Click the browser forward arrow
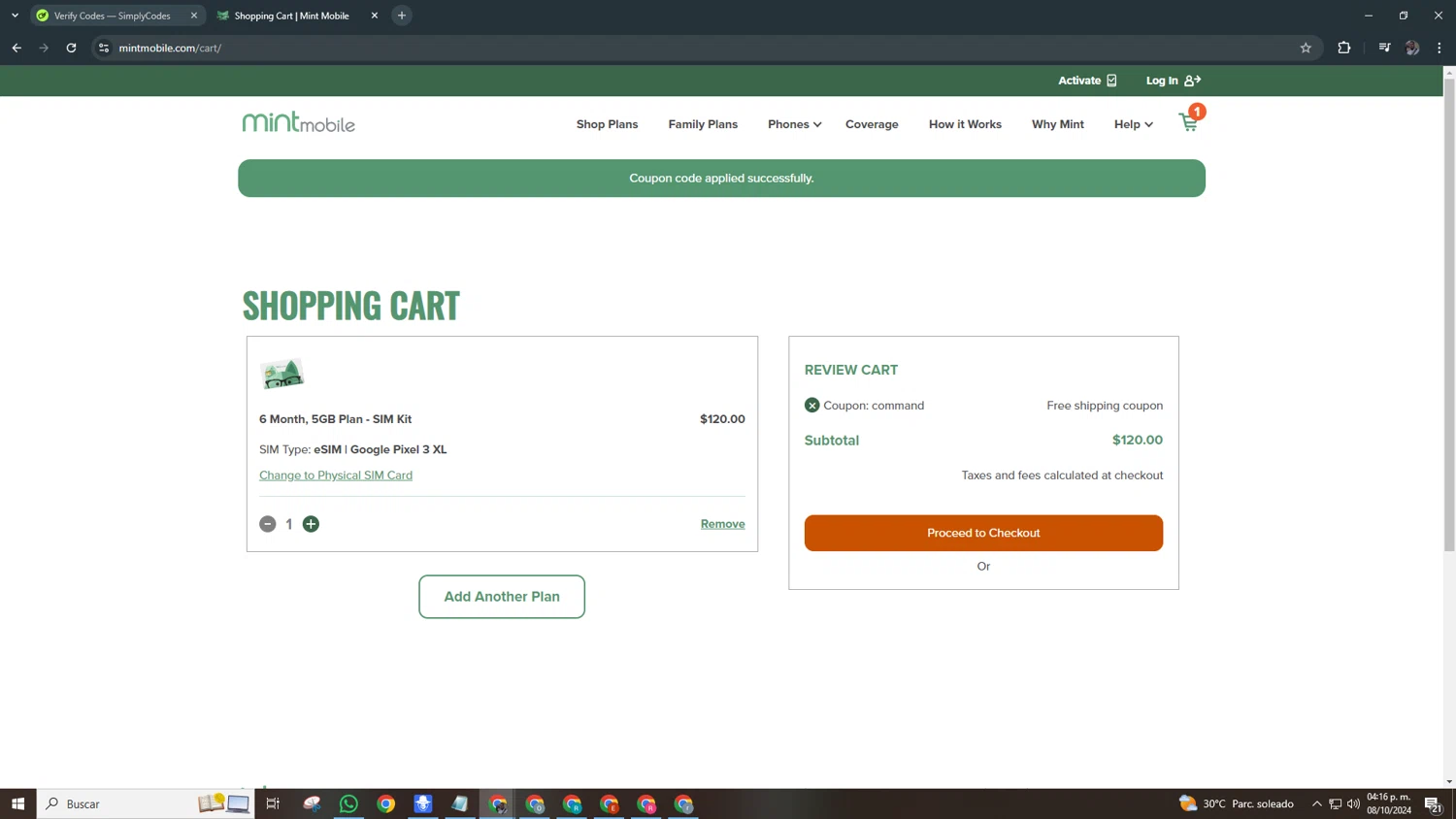 (44, 48)
